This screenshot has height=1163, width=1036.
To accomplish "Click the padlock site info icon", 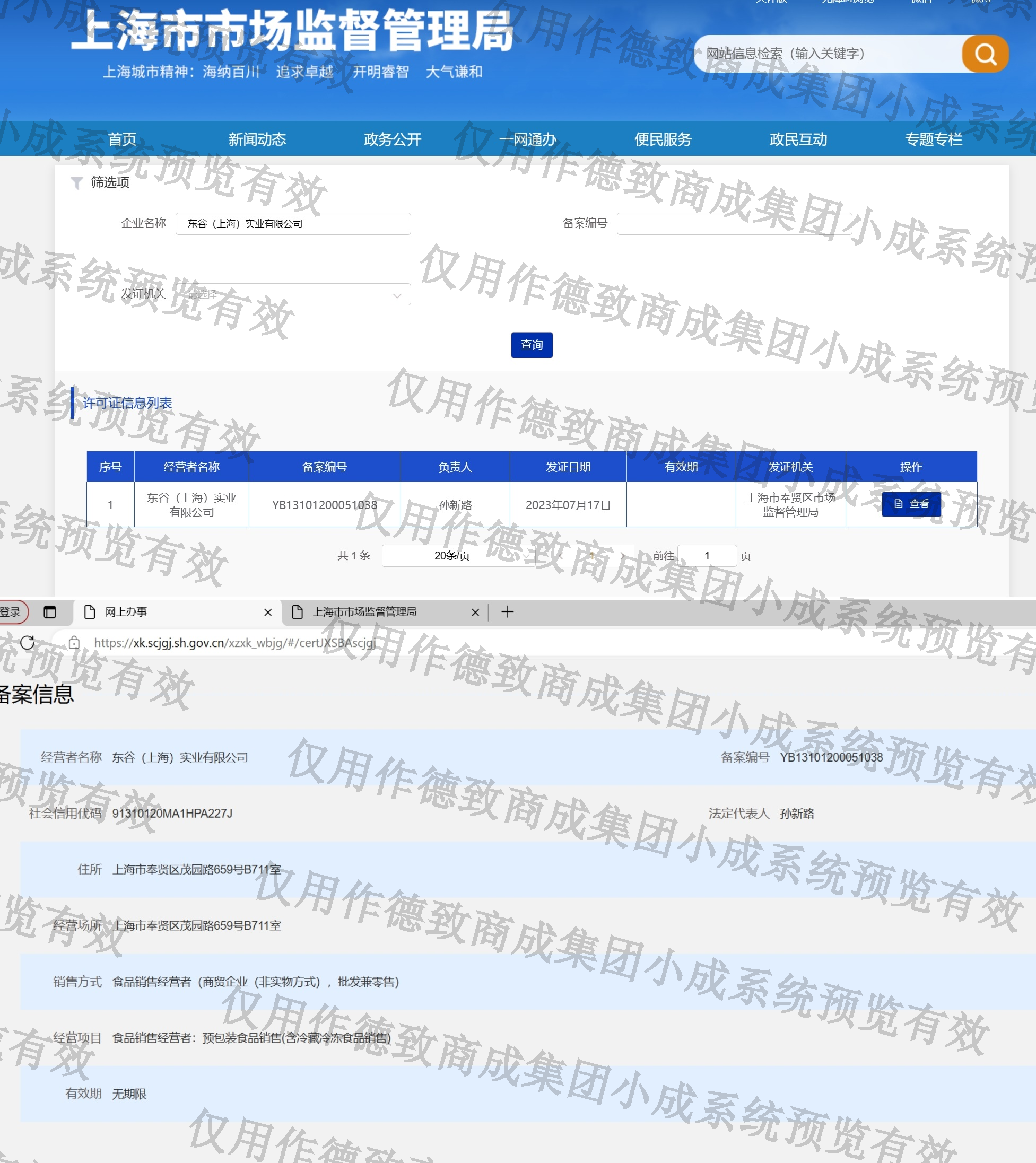I will click(x=74, y=643).
